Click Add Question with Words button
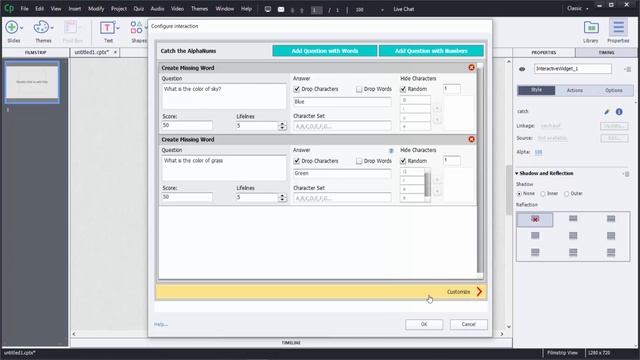 (324, 51)
